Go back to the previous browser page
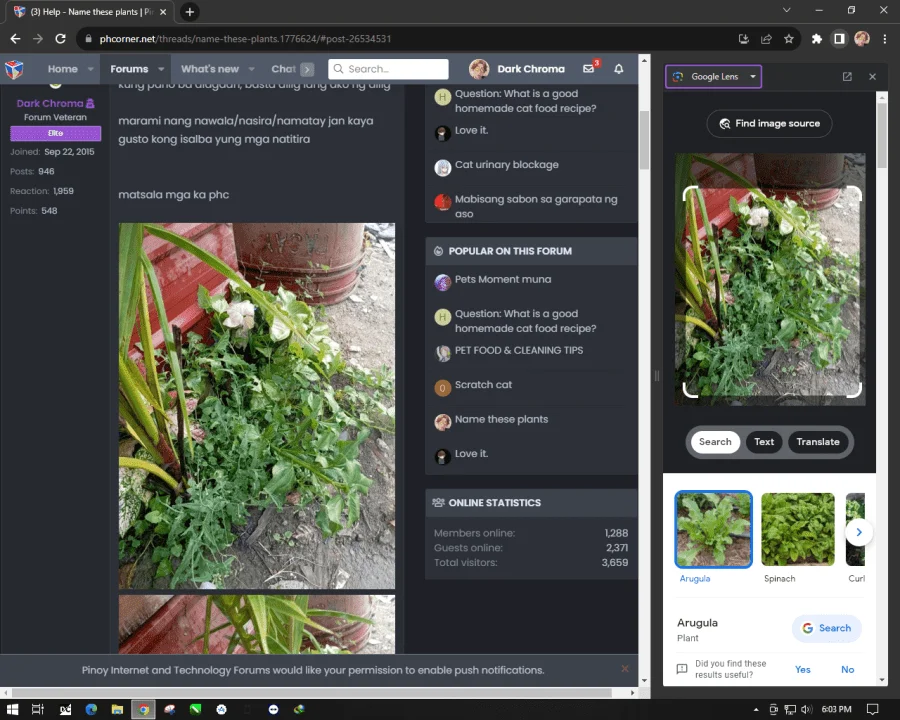The width and height of the screenshot is (900, 720). [x=15, y=38]
